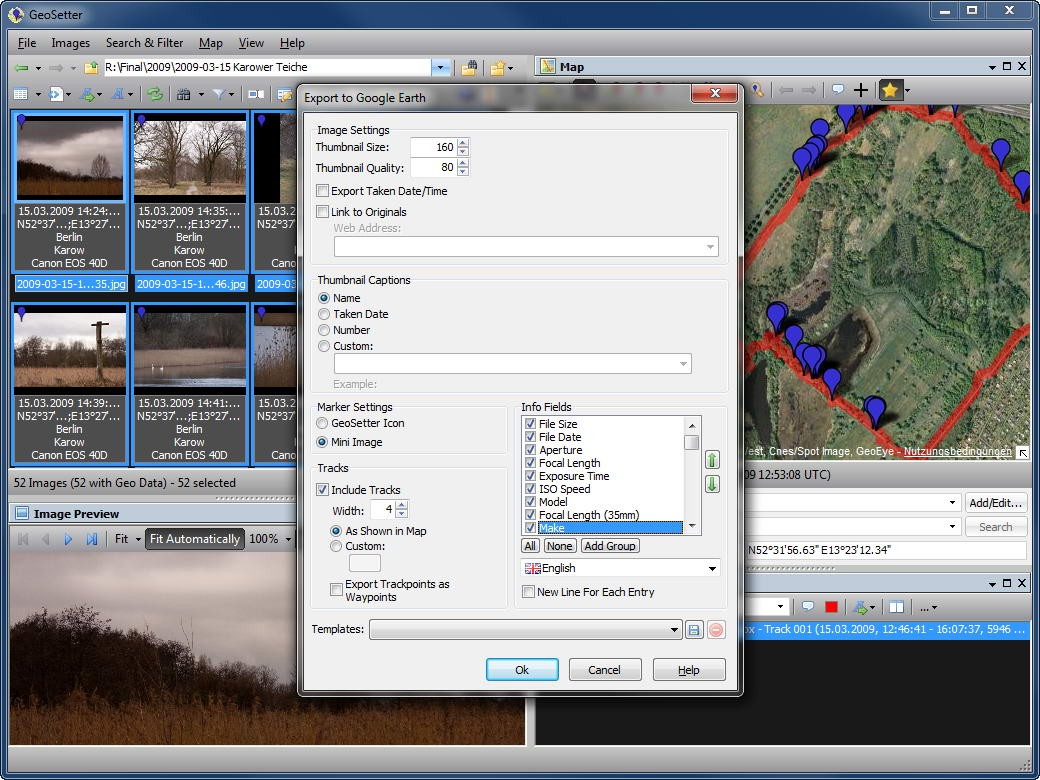This screenshot has width=1040, height=780.
Task: Click the red track color square icon
Action: 831,607
